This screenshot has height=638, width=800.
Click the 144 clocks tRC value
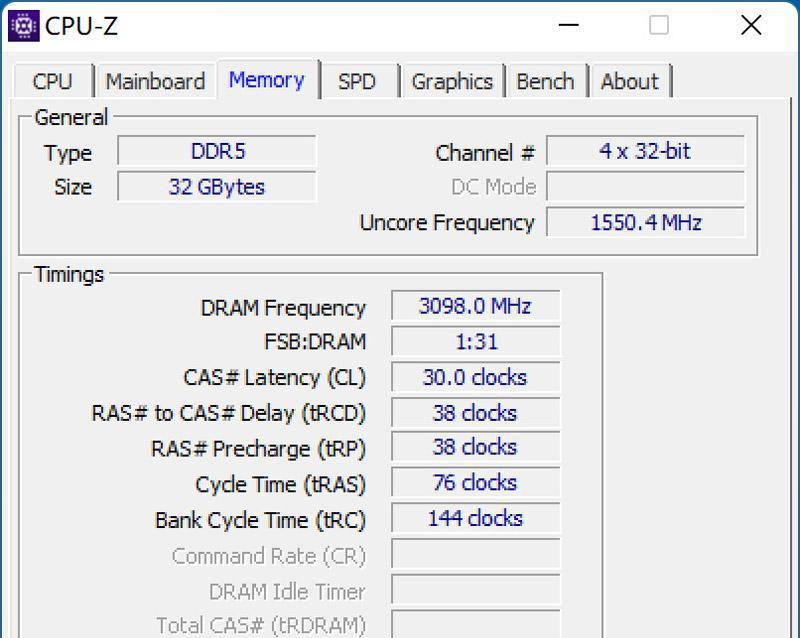[476, 518]
